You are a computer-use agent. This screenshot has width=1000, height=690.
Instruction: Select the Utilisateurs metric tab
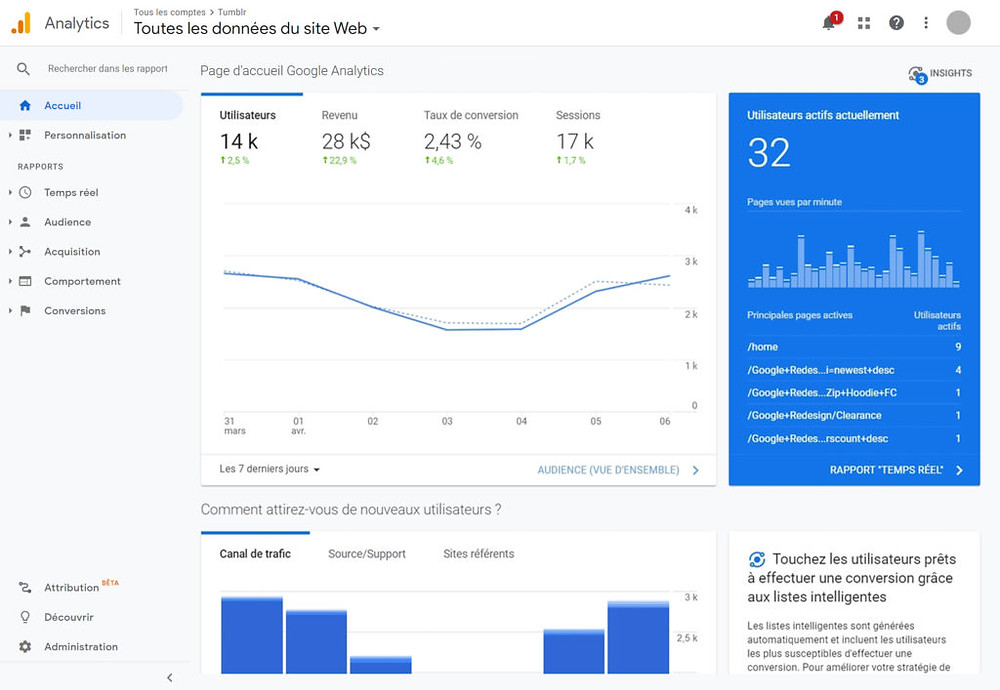[x=251, y=137]
